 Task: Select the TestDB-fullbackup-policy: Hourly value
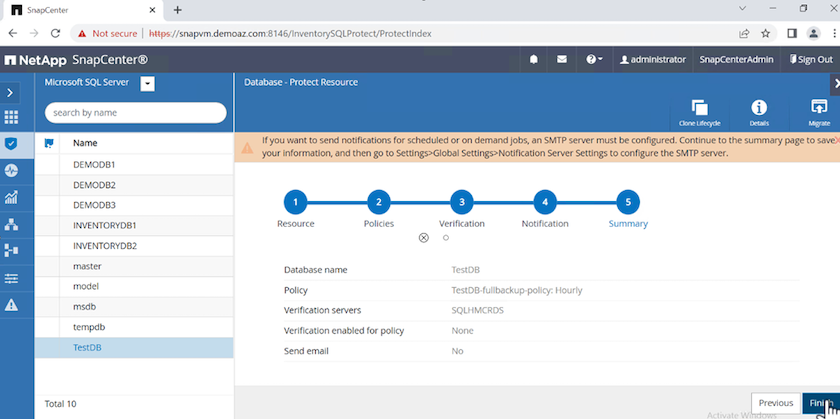(516, 290)
